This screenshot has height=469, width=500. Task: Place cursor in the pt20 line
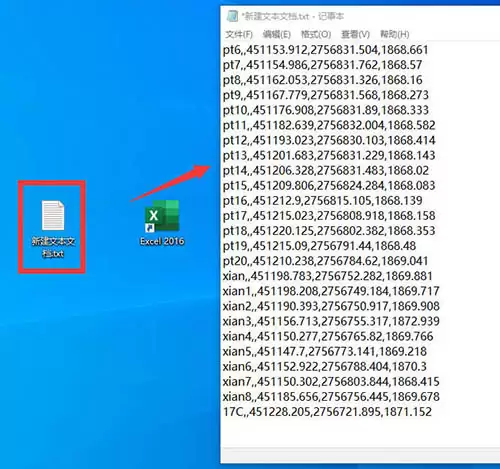pyautogui.click(x=325, y=261)
